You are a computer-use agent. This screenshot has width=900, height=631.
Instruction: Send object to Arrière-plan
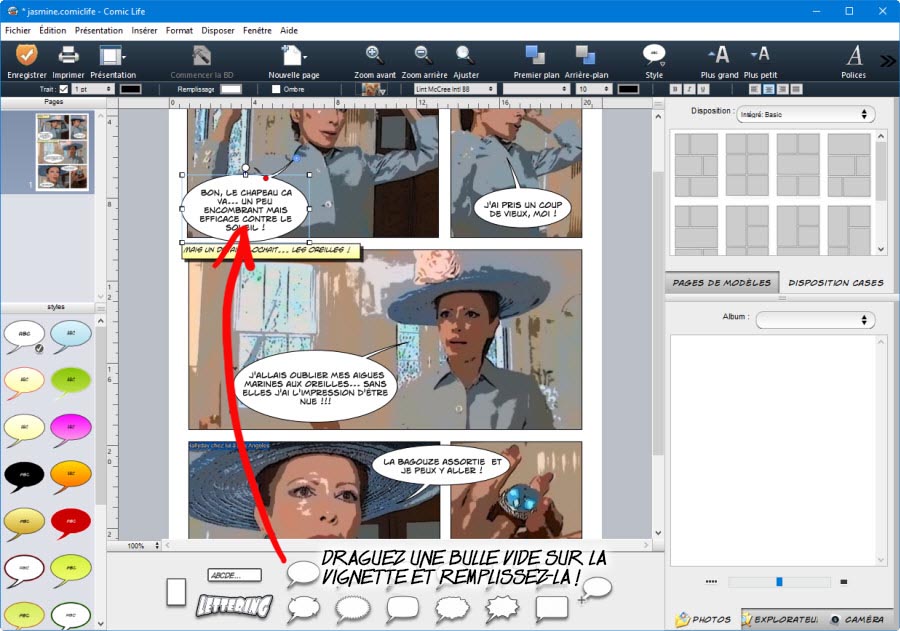pos(585,55)
